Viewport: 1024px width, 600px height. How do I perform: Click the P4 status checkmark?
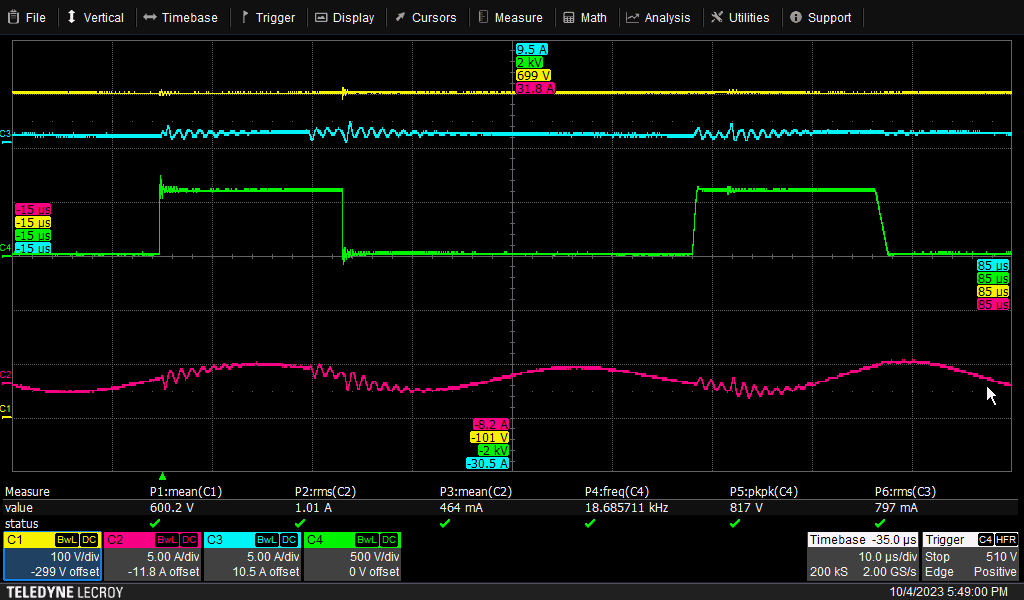point(590,524)
